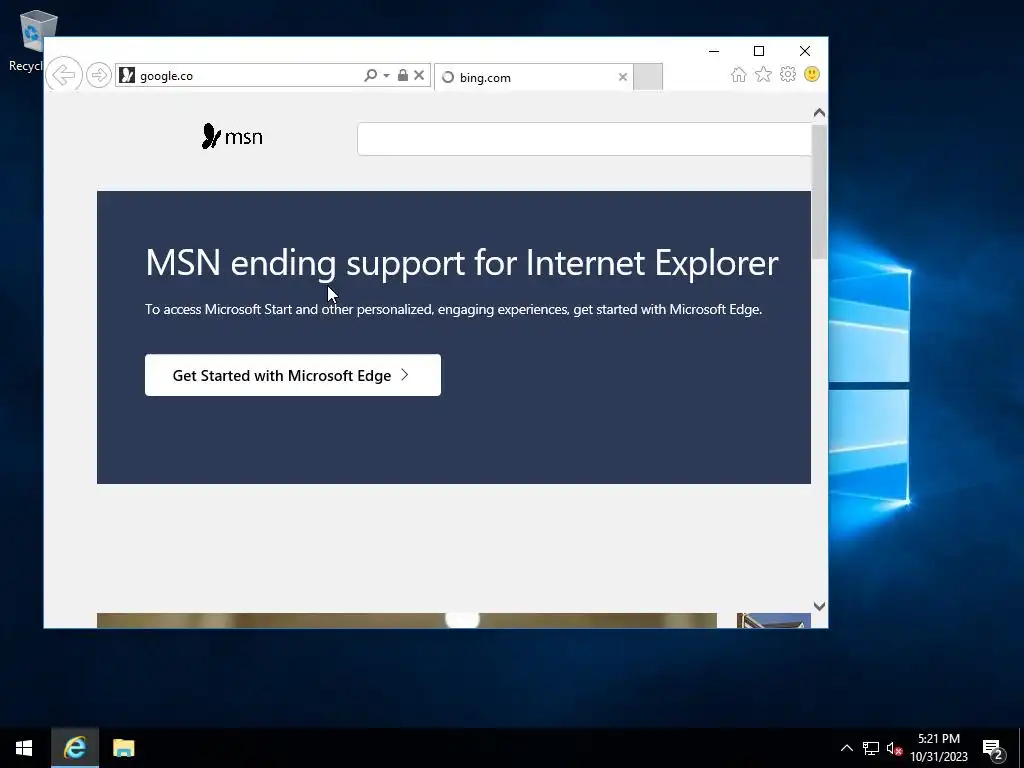Show hidden tray icons chevron
Image resolution: width=1024 pixels, height=768 pixels.
[846, 748]
